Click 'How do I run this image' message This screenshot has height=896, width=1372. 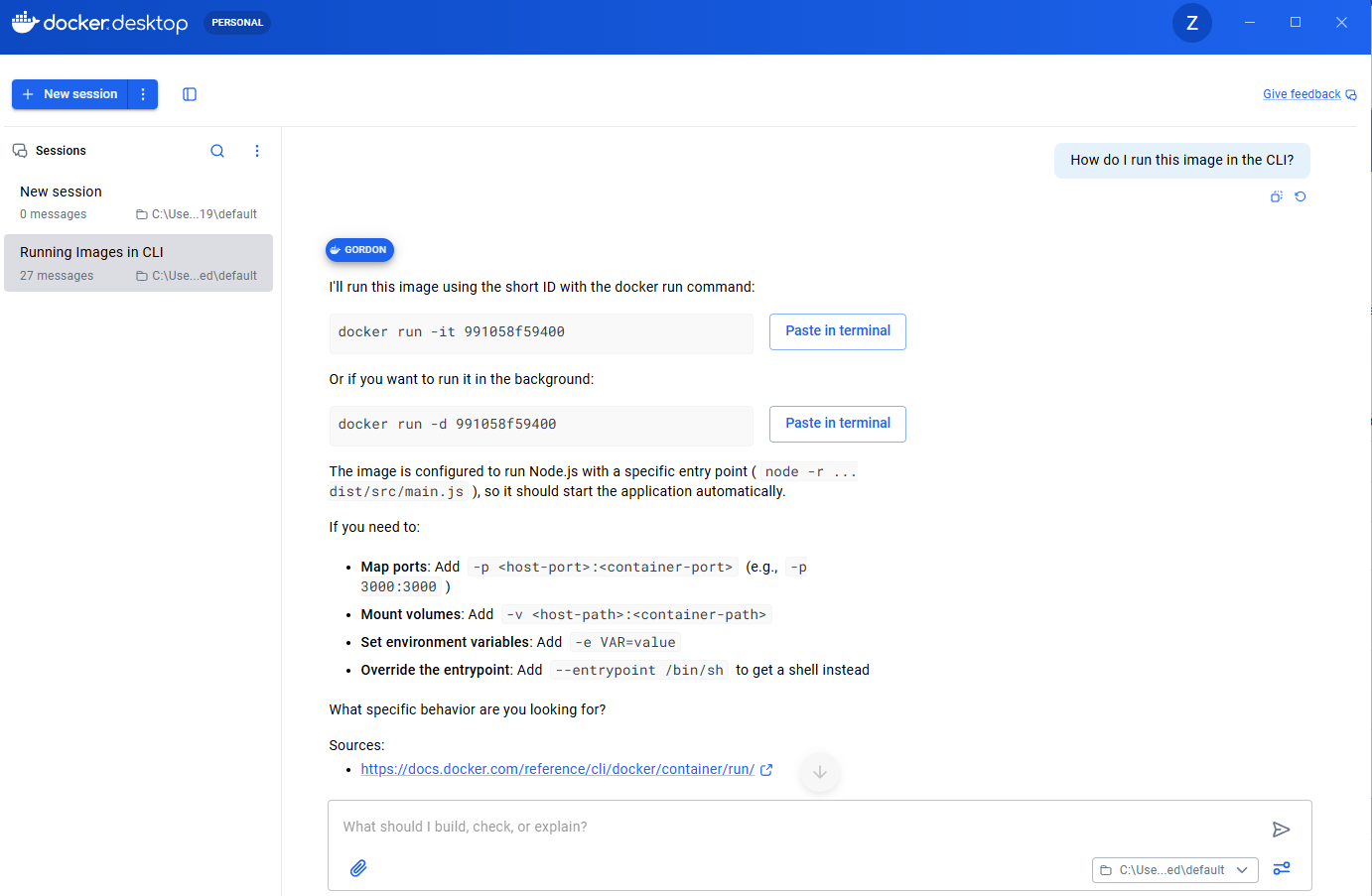1181,160
